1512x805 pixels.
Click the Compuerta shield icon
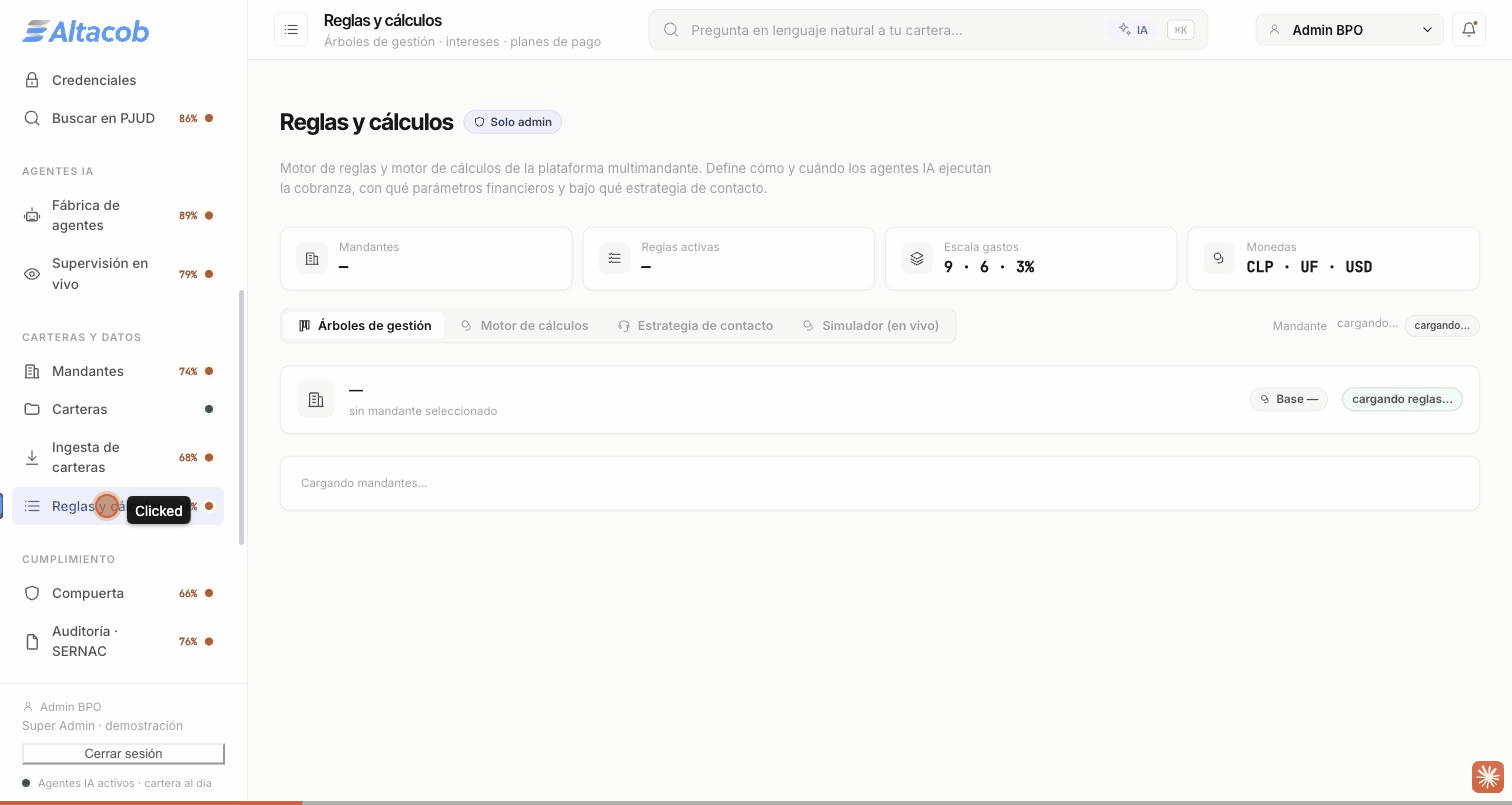pos(32,593)
